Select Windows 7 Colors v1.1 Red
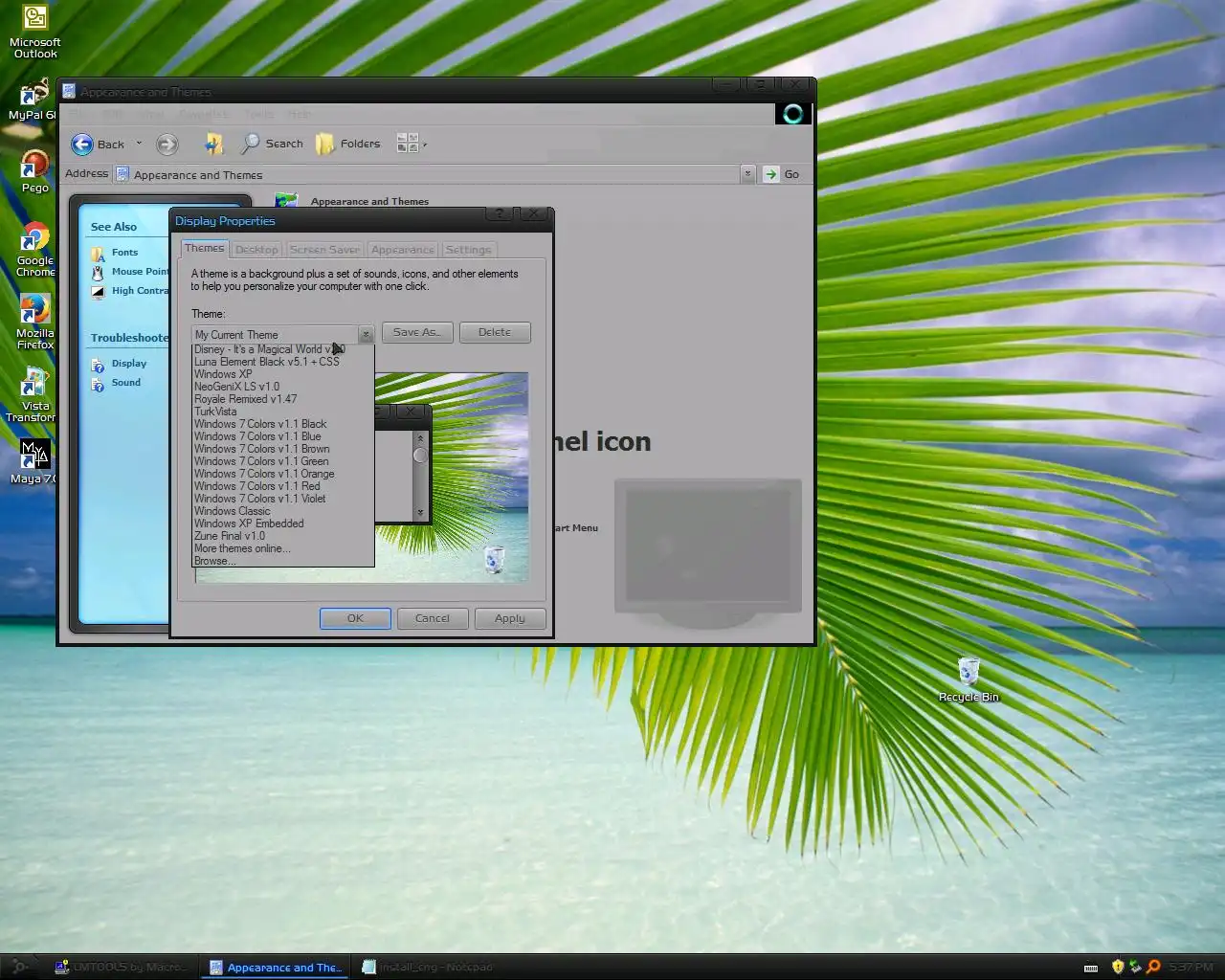This screenshot has height=980, width=1225. 282,486
